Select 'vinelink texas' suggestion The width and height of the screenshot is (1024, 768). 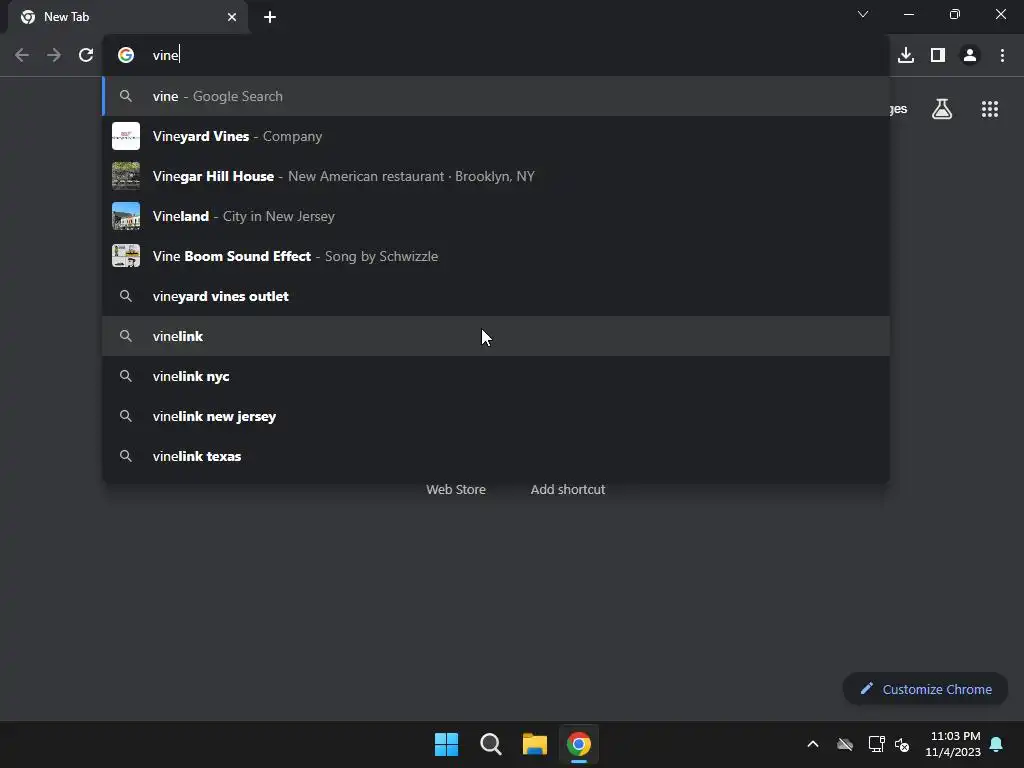(496, 456)
